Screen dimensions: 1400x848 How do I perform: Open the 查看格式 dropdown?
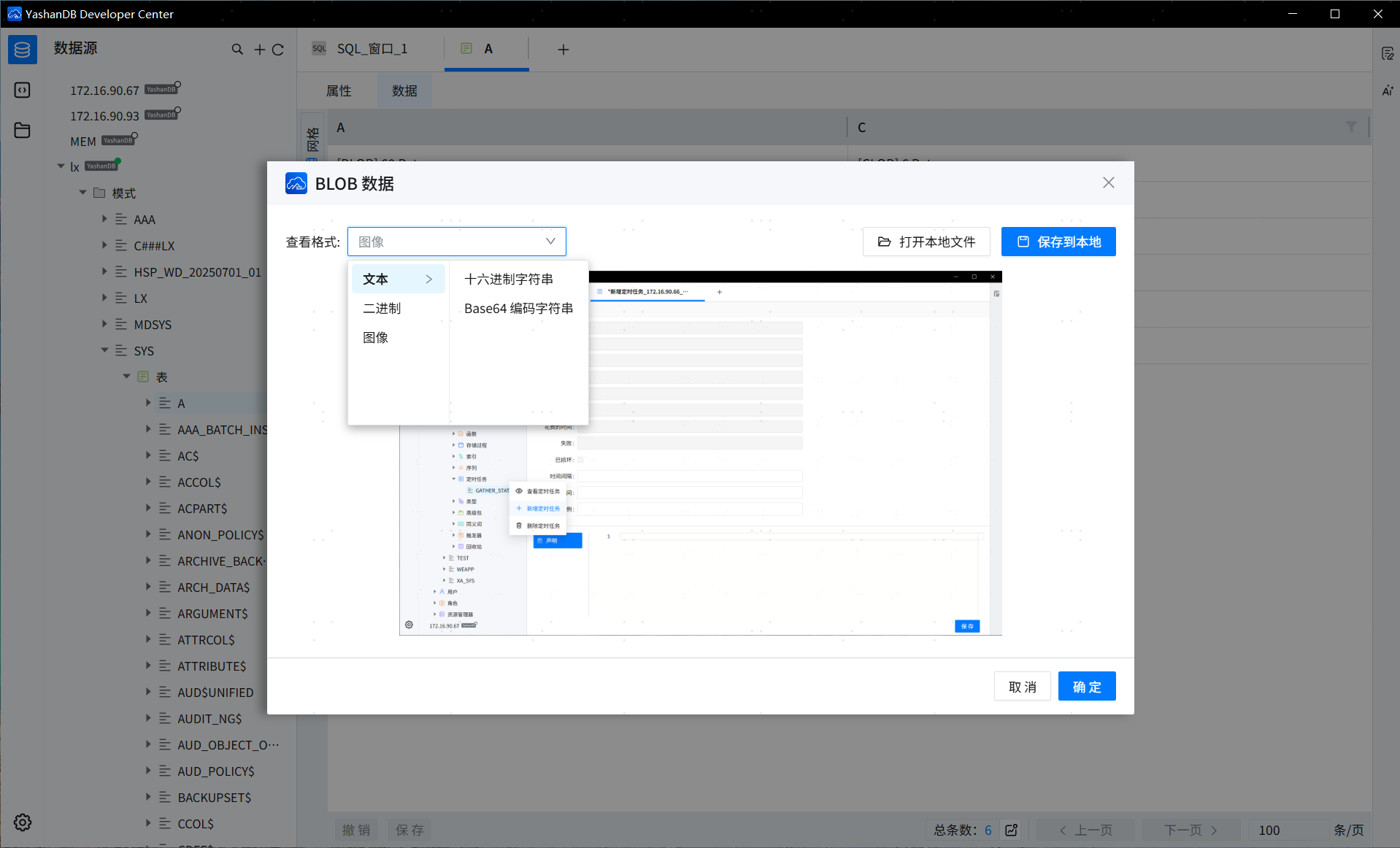coord(457,241)
